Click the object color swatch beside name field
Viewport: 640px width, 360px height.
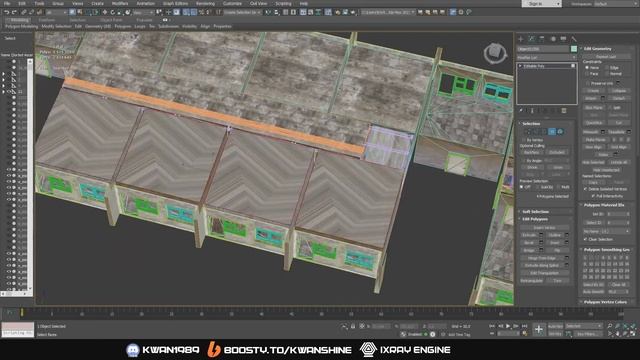[x=574, y=49]
